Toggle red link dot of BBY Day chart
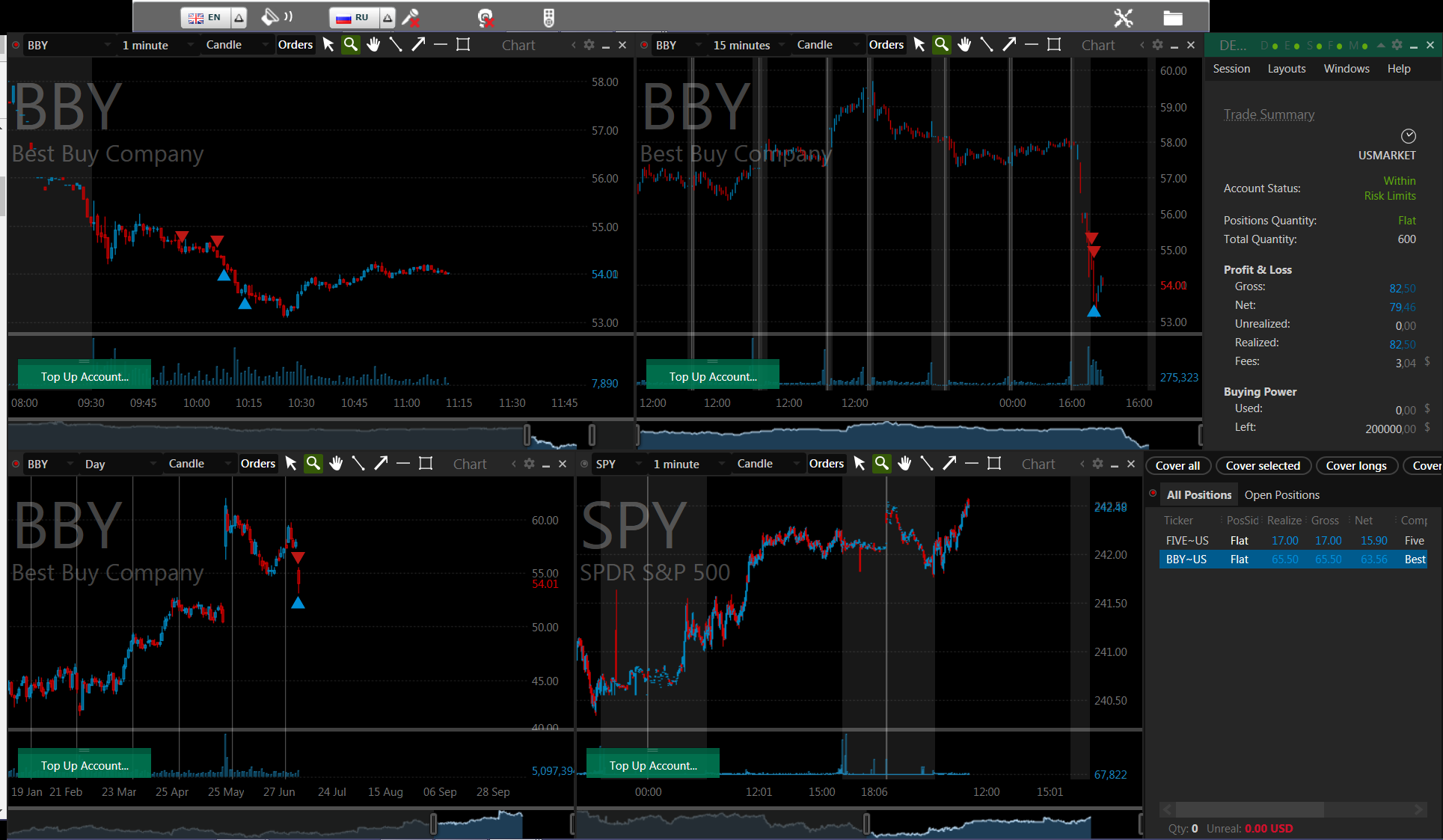The height and width of the screenshot is (840, 1443). (x=16, y=464)
